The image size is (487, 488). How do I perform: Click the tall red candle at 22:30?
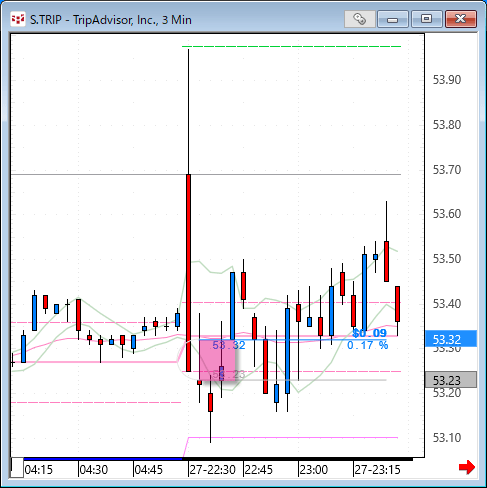(x=188, y=273)
